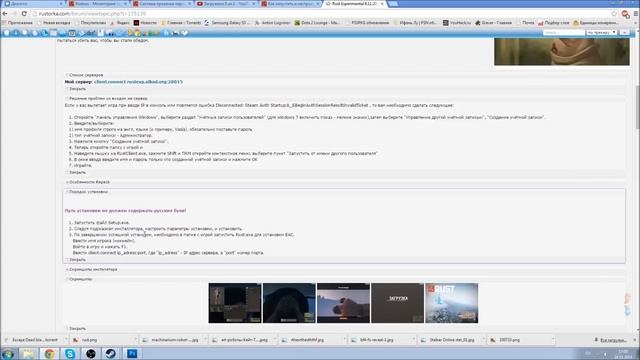640x360 pixels.
Task: Open the Подбор слов bookmark
Action: 553,23
